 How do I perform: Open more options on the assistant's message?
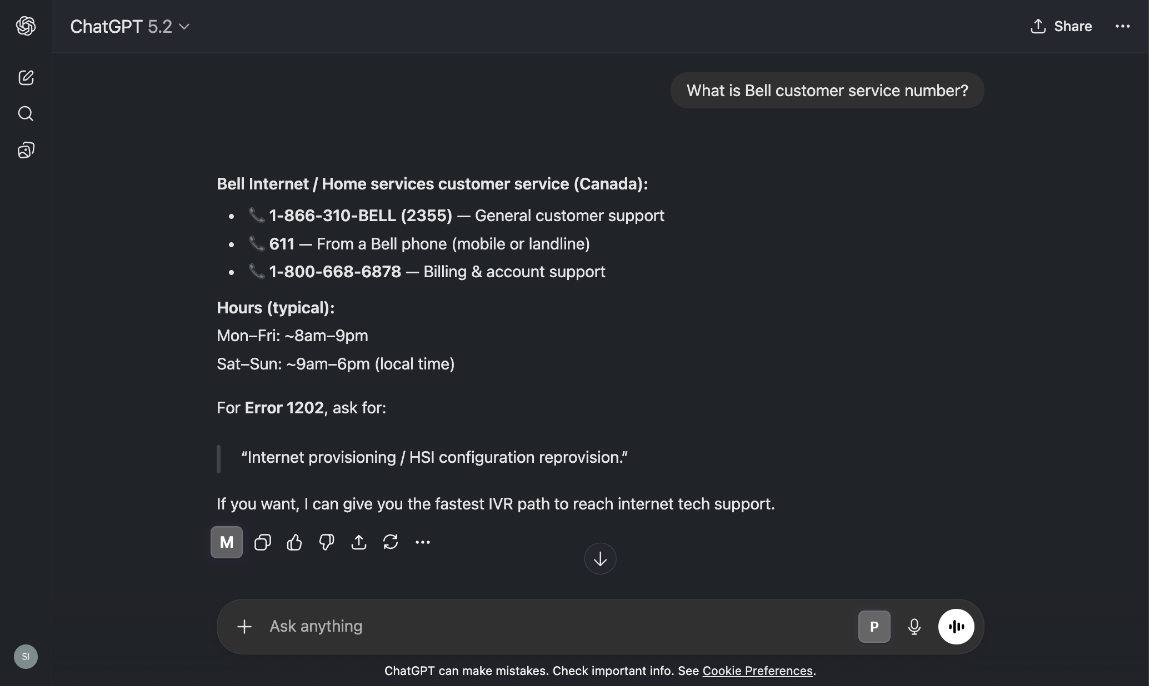tap(422, 542)
